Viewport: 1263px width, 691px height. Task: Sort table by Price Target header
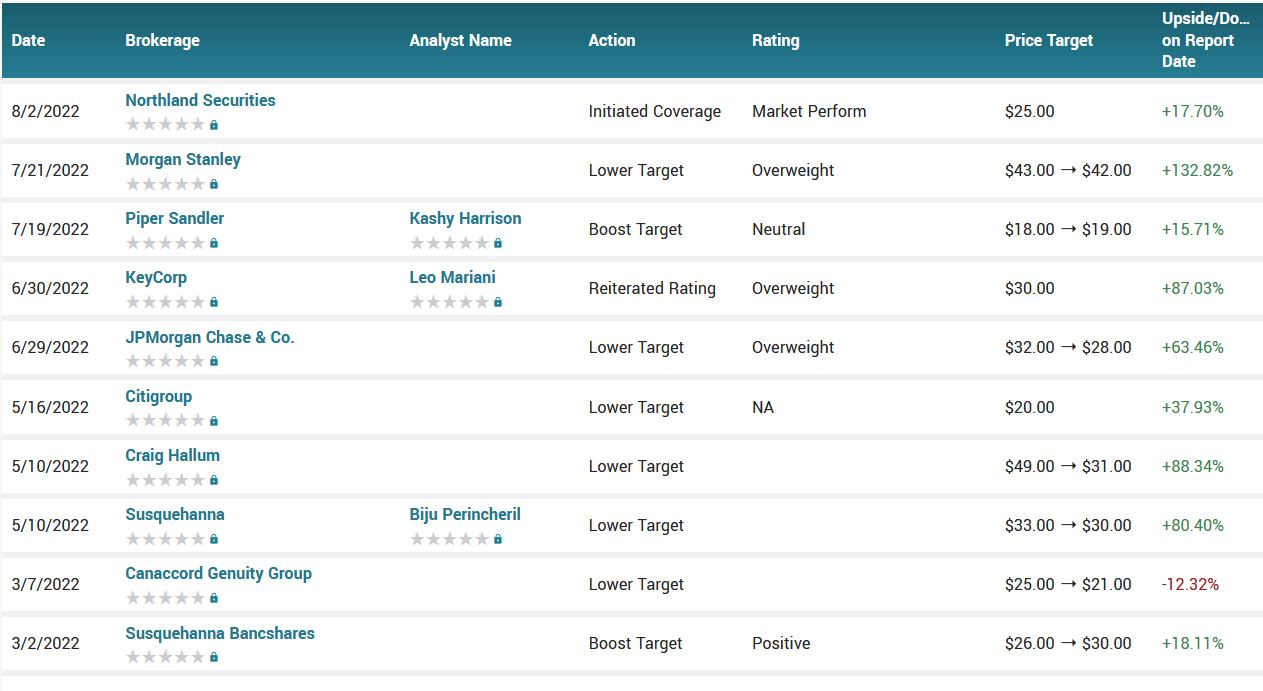(x=1049, y=40)
